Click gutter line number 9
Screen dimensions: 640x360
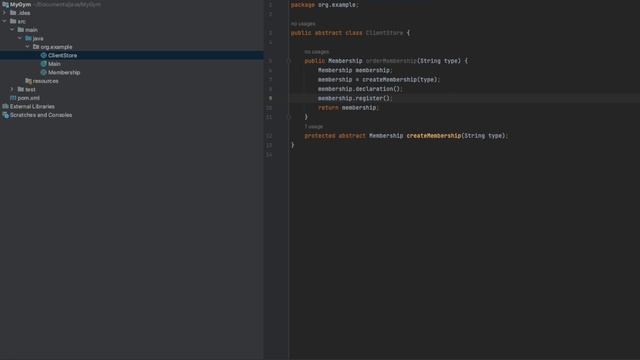click(270, 98)
